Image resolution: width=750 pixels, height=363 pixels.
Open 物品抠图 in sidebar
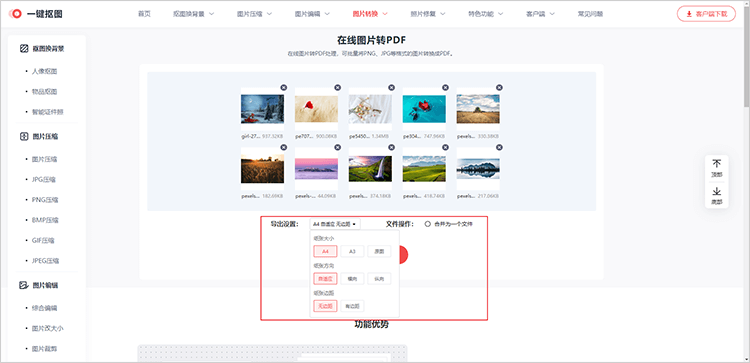coord(44,91)
